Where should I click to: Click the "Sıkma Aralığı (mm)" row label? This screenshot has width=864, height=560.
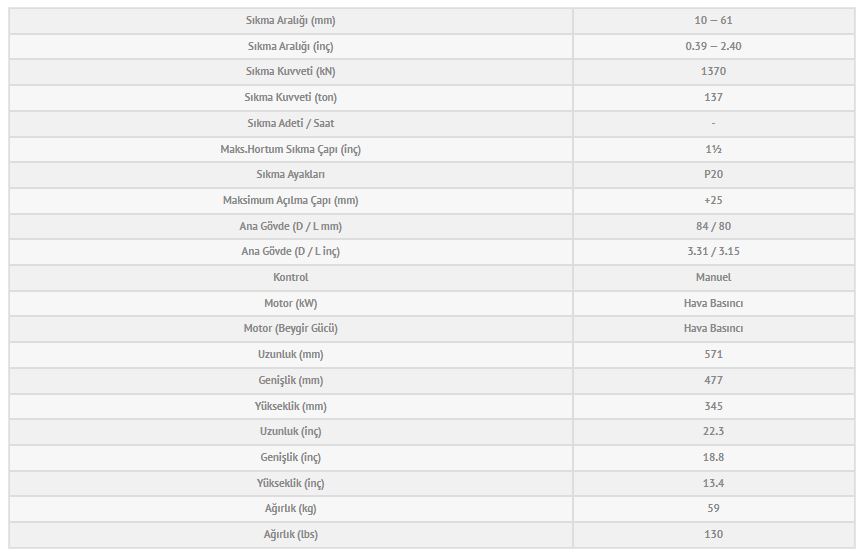click(290, 20)
